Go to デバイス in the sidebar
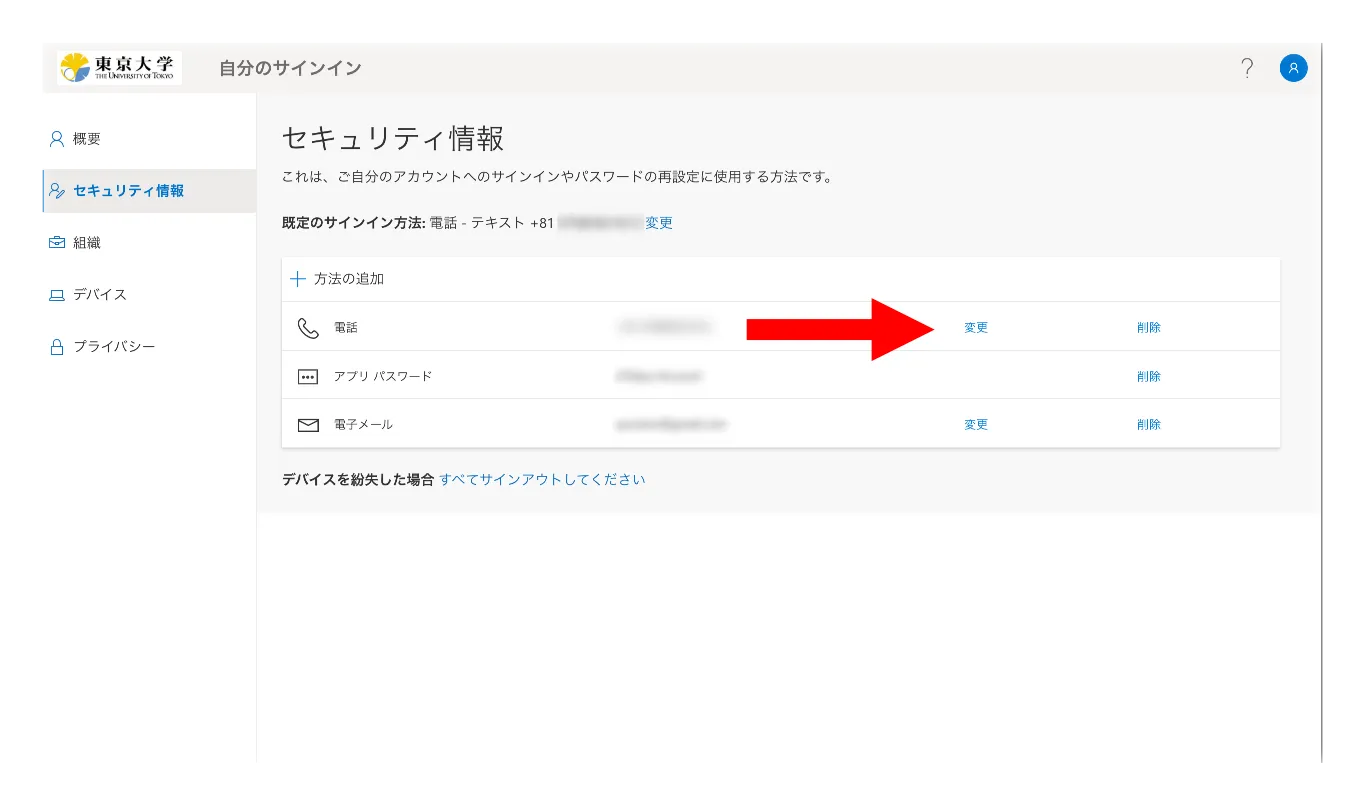1365x805 pixels. coord(99,295)
